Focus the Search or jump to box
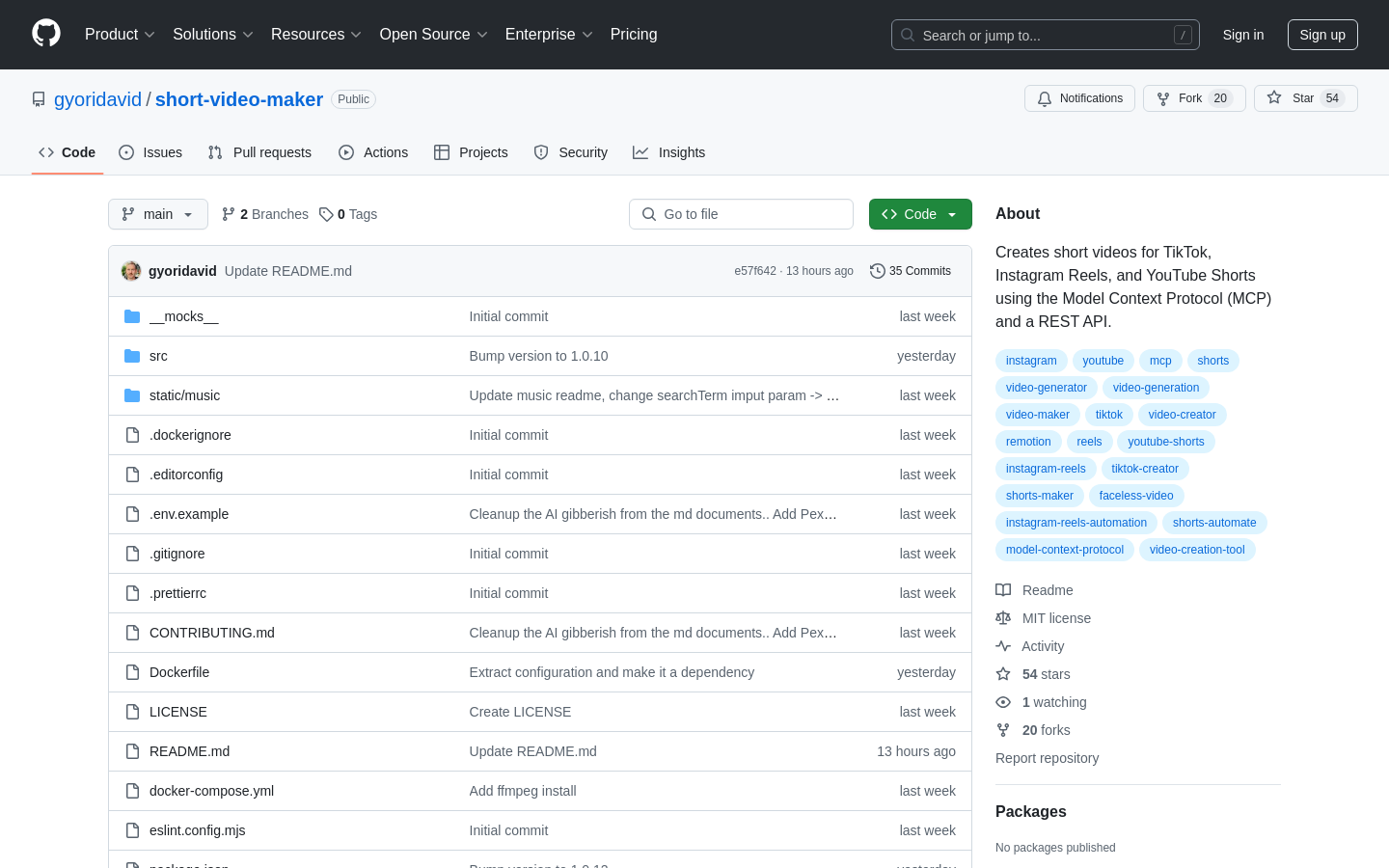This screenshot has width=1389, height=868. [1046, 35]
